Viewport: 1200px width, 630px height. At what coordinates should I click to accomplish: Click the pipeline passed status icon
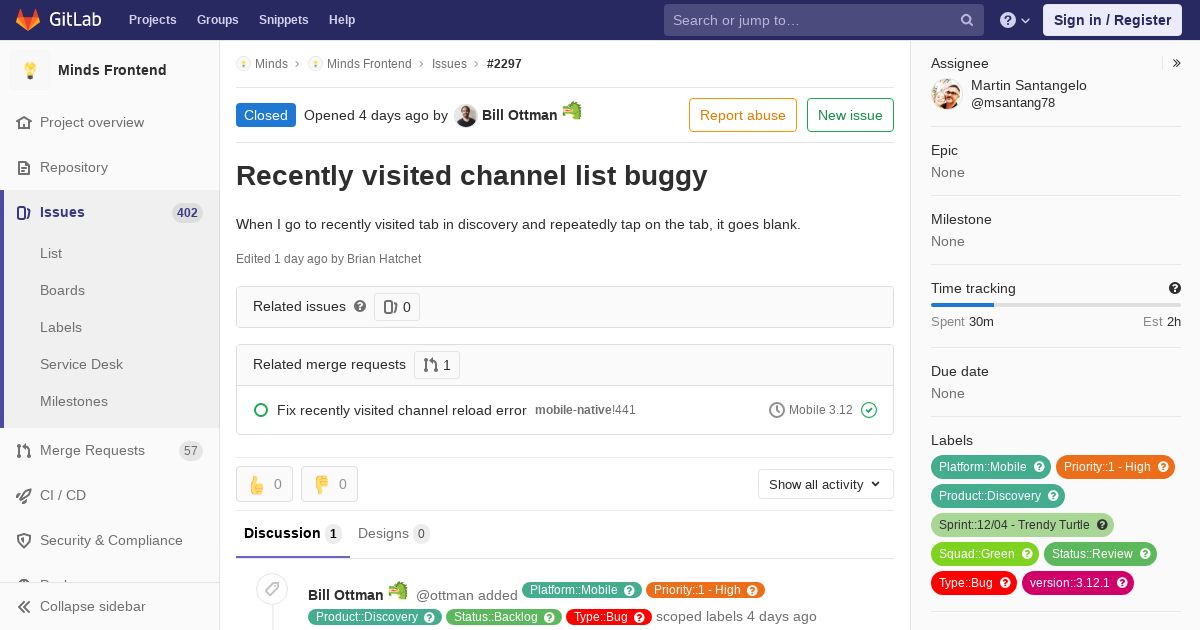coord(869,410)
